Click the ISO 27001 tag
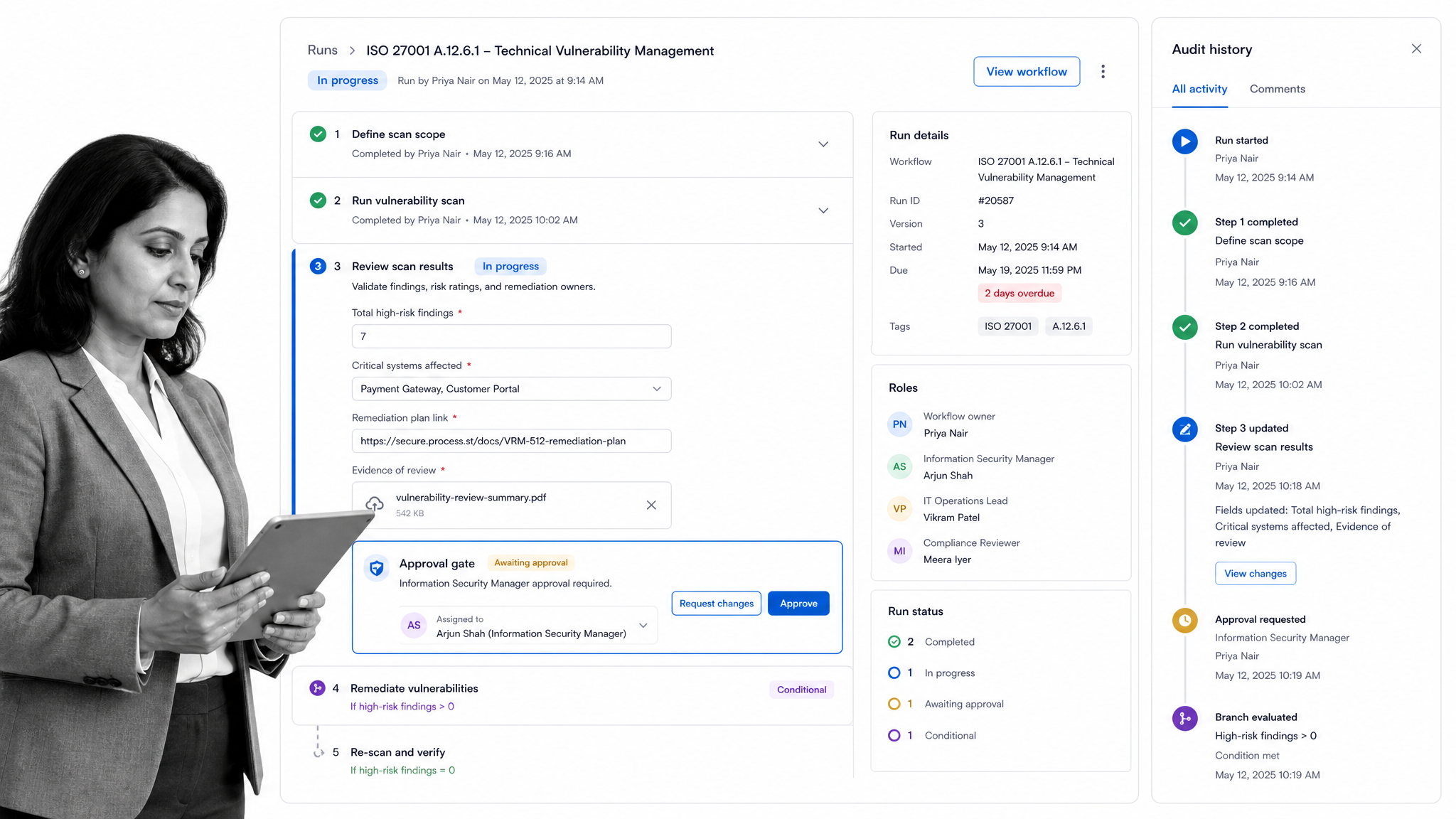1456x819 pixels. click(x=1007, y=326)
